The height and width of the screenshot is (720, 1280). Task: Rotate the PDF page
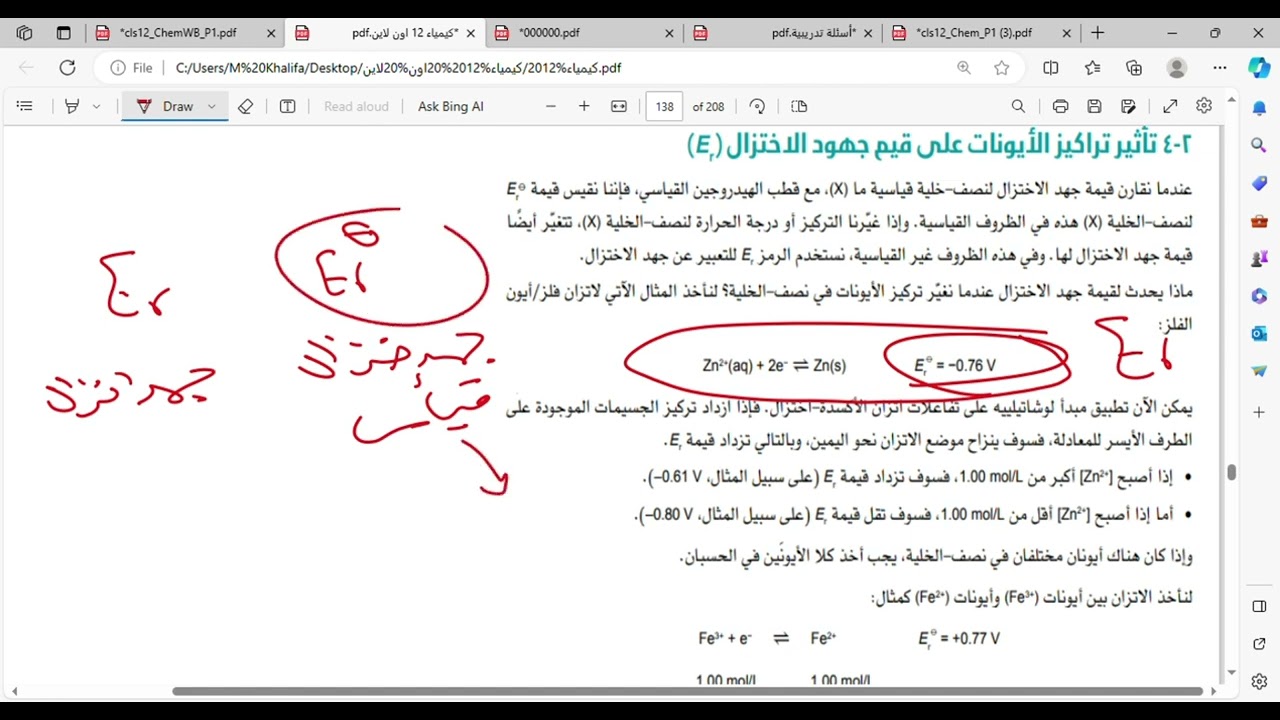pos(757,106)
